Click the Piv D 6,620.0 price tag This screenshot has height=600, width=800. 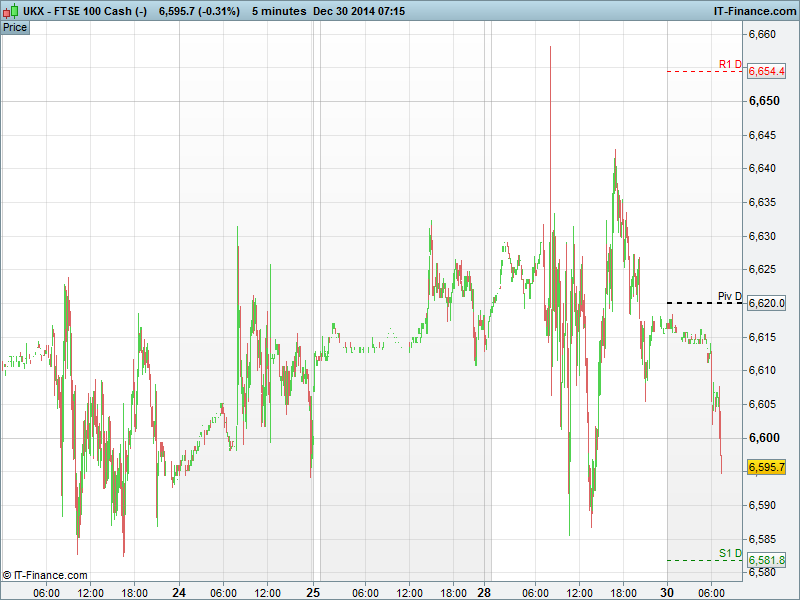pyautogui.click(x=767, y=303)
